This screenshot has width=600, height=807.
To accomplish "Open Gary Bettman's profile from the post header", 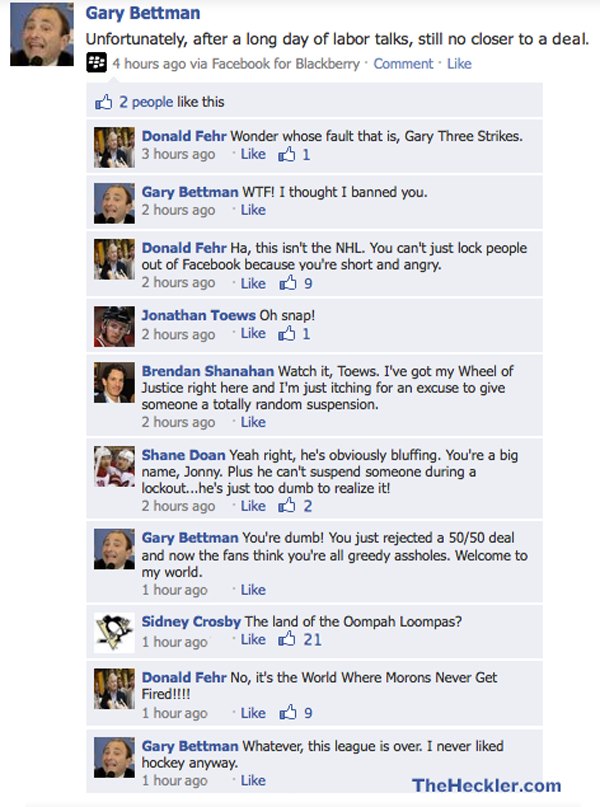I will coord(143,13).
